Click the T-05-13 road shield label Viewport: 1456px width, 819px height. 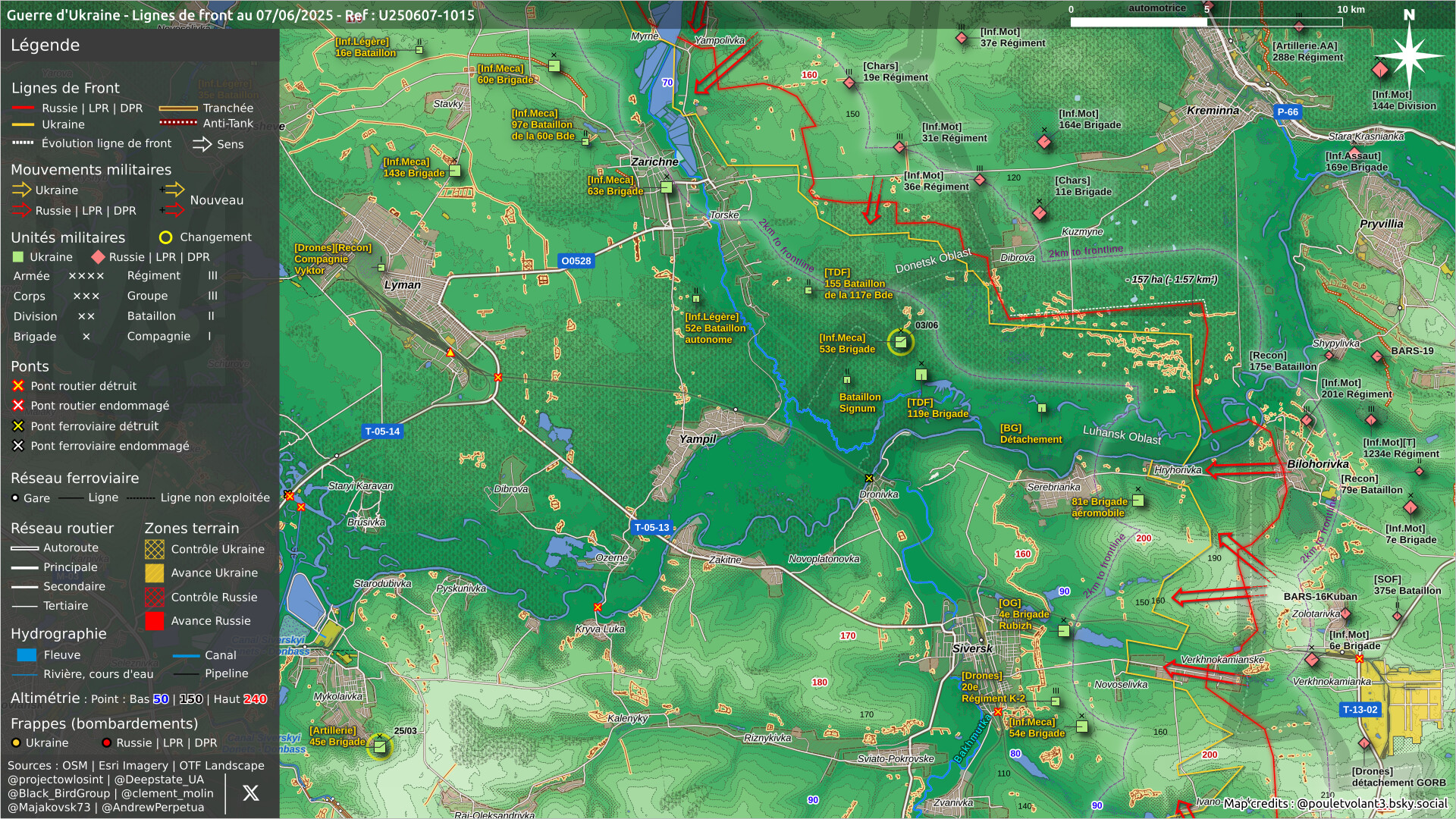pos(651,527)
